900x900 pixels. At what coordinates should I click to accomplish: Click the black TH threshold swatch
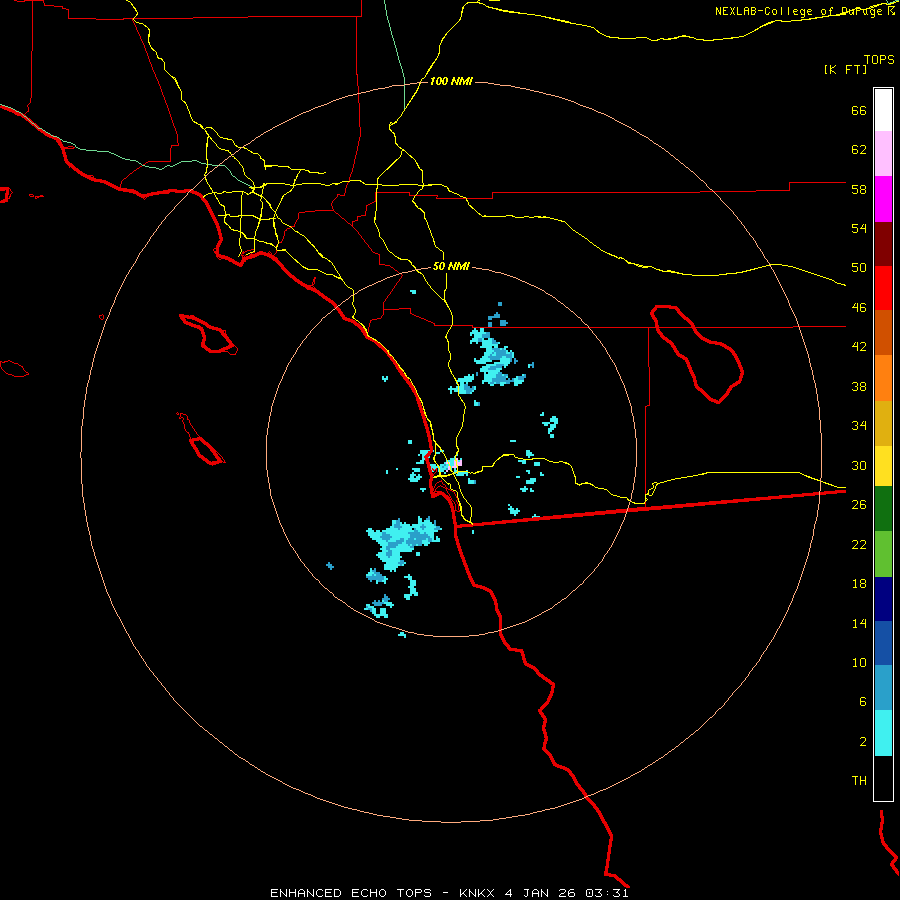pyautogui.click(x=883, y=778)
